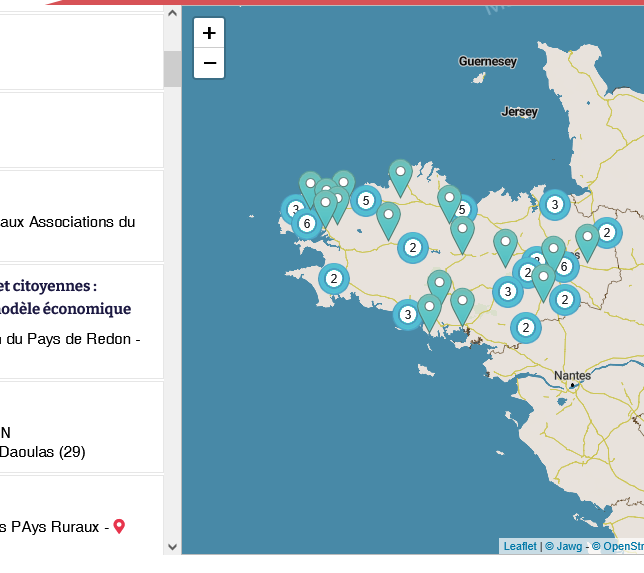Select the Daoulas (29) list entry

[43, 451]
